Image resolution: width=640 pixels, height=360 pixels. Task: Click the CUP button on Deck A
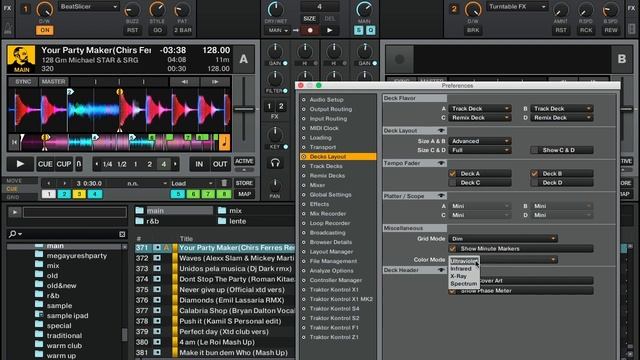pyautogui.click(x=64, y=164)
